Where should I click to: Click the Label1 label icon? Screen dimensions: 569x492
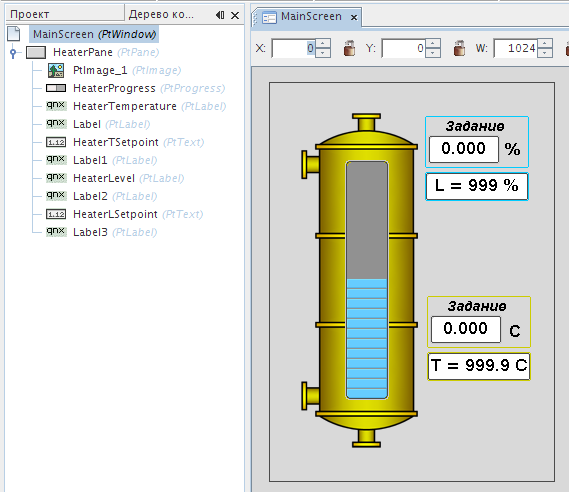click(56, 160)
